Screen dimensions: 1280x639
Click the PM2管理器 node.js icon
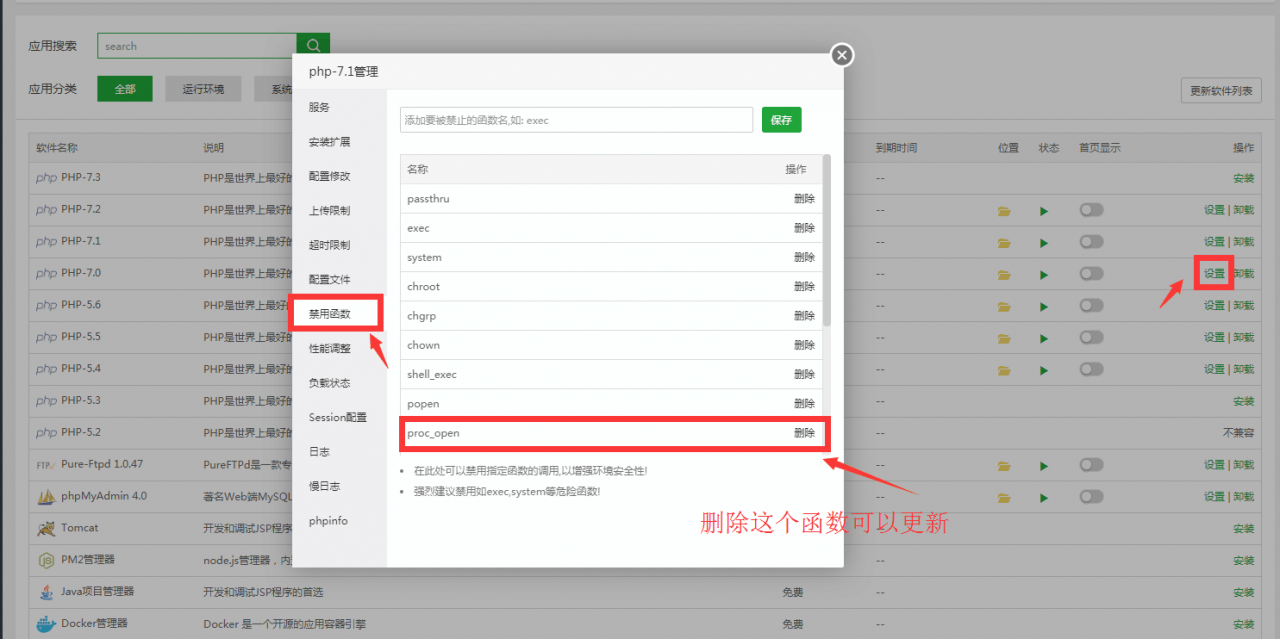[x=46, y=560]
